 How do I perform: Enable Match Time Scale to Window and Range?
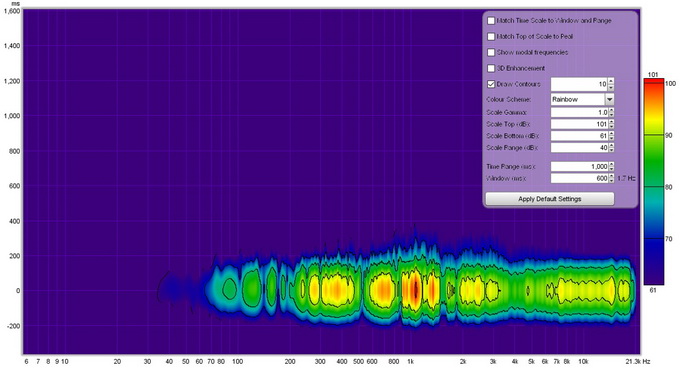point(491,20)
